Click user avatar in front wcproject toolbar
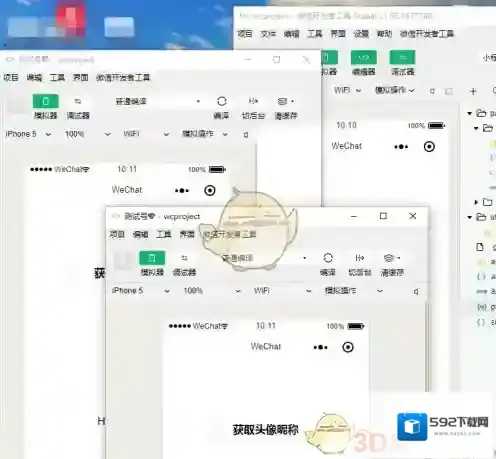 pyautogui.click(x=123, y=261)
